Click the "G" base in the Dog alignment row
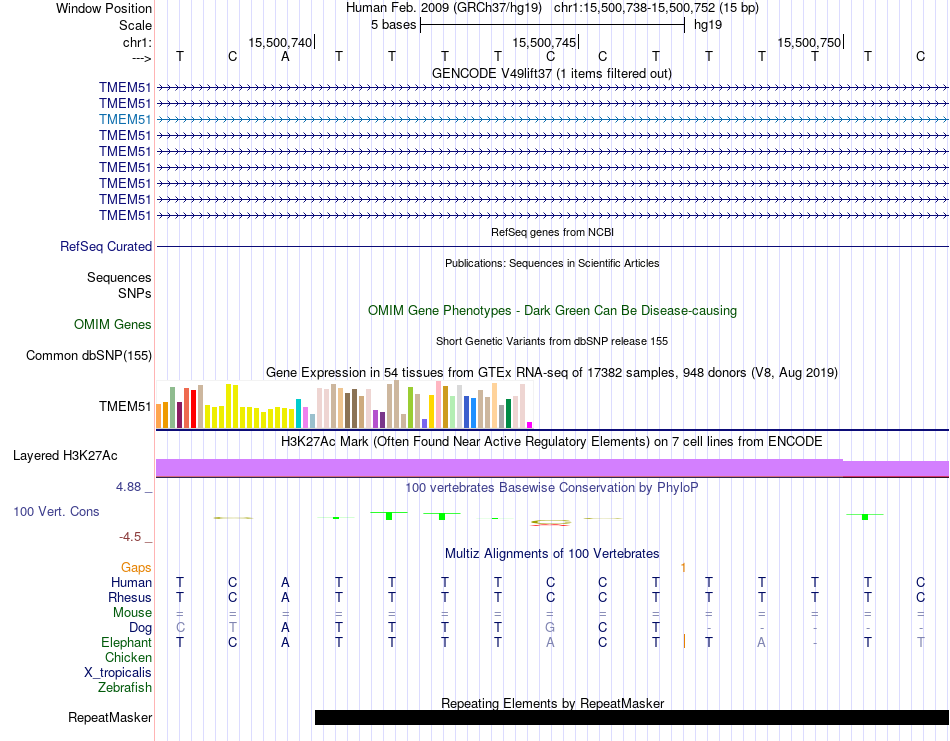950x741 pixels. (x=550, y=628)
